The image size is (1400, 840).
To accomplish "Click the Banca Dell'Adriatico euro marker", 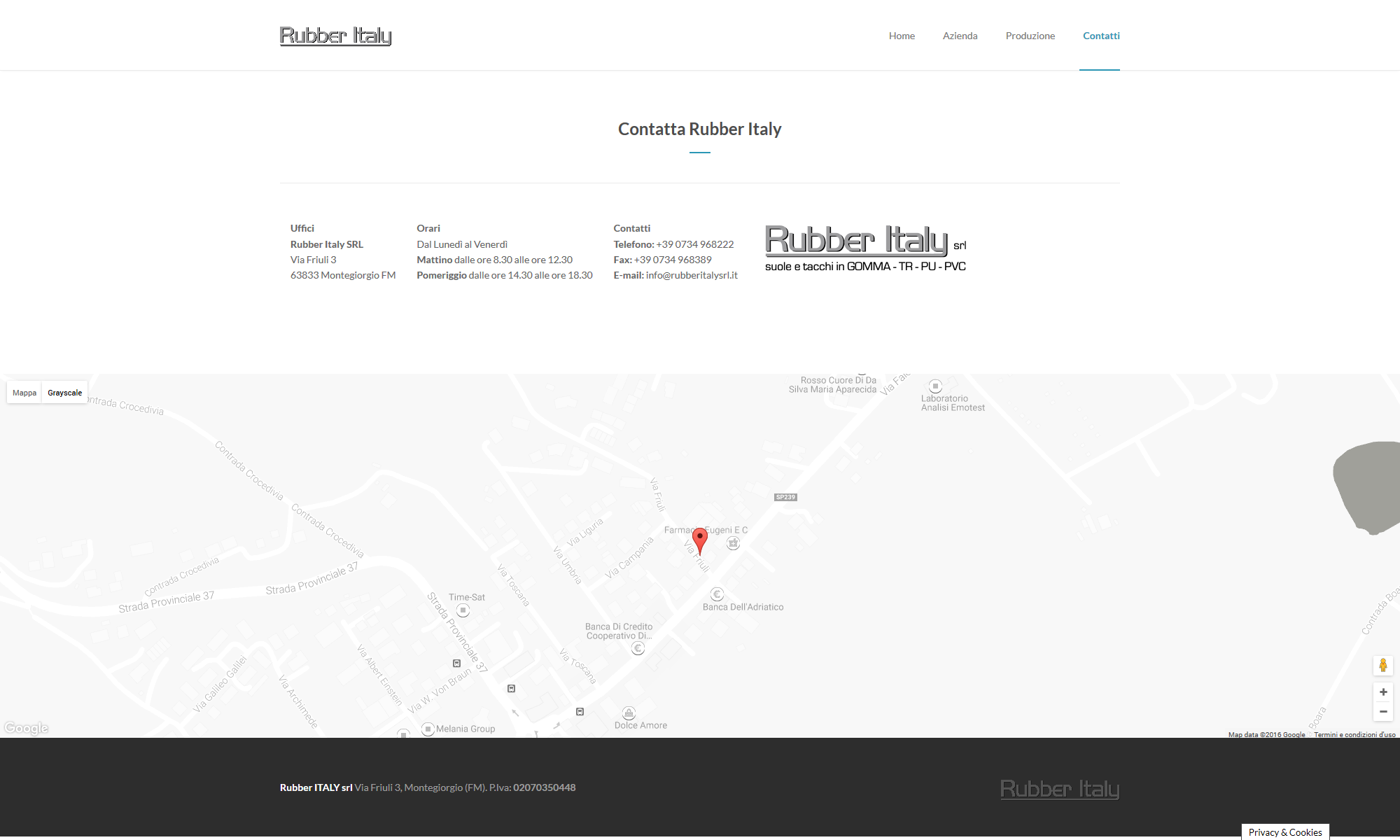I will [x=717, y=594].
